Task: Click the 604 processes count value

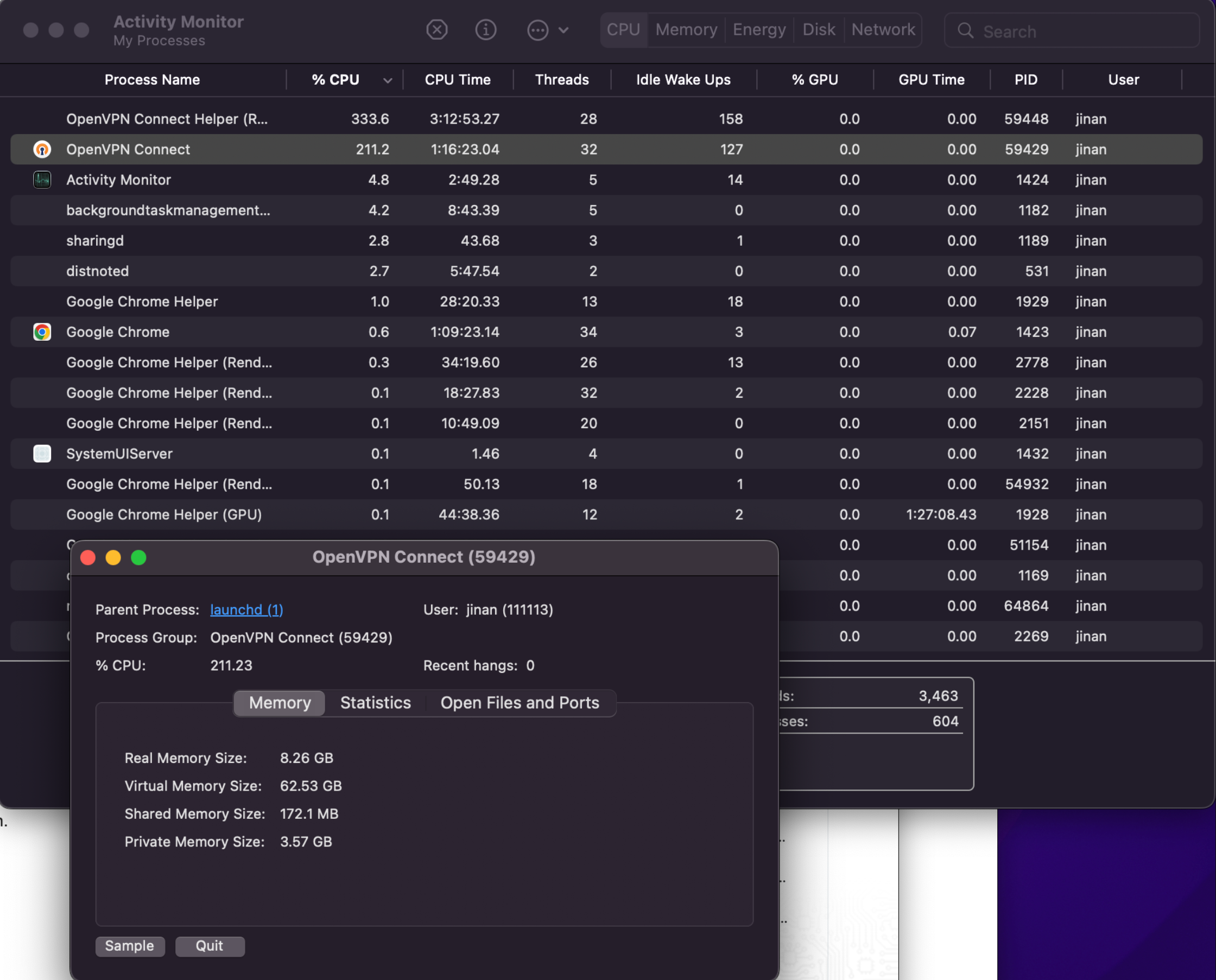Action: point(946,722)
